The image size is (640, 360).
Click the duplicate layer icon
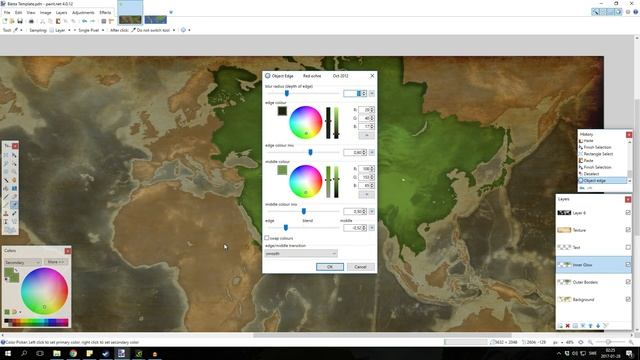pos(575,325)
